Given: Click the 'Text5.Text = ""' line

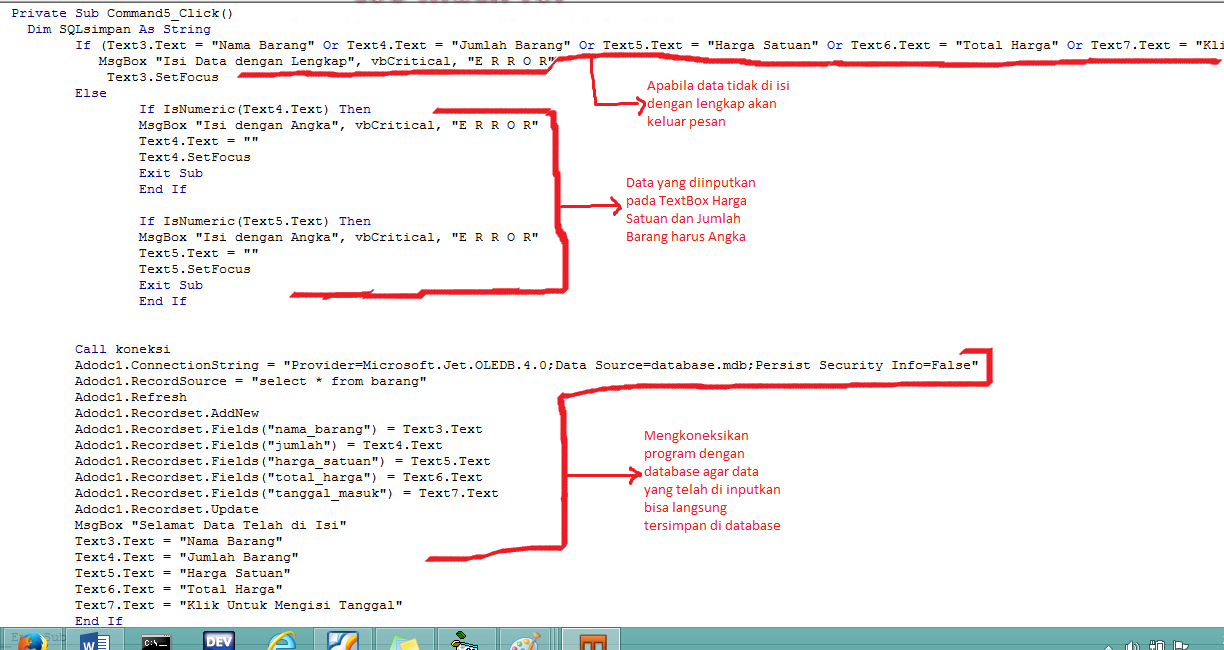Looking at the screenshot, I should tap(199, 253).
